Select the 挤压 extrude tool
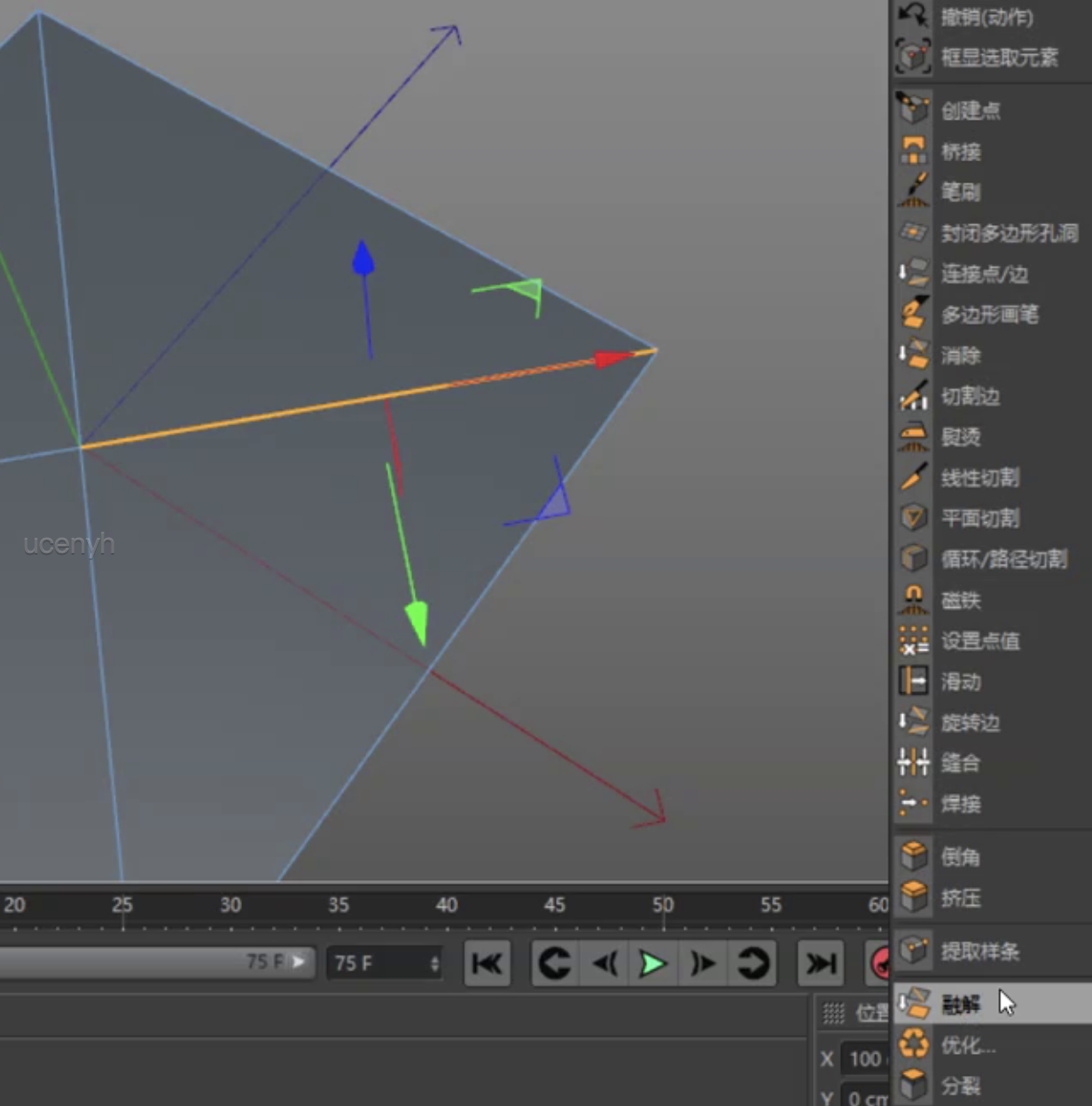Viewport: 1092px width, 1106px height. pos(992,897)
